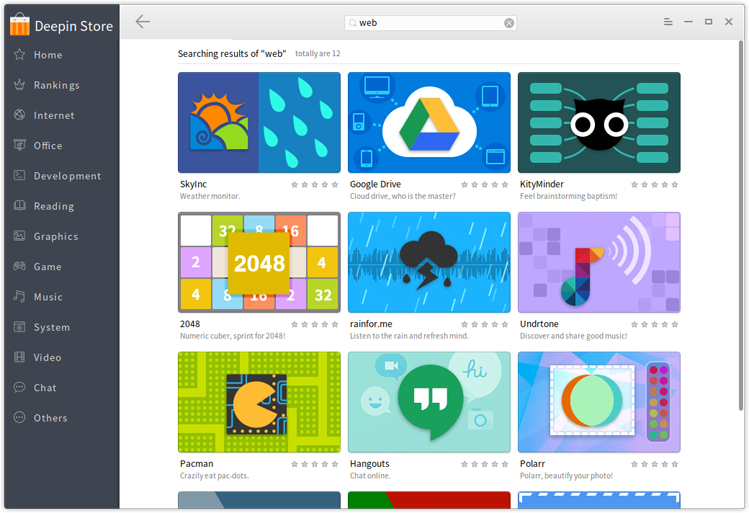Click the Office category icon
Image resolution: width=749 pixels, height=513 pixels.
pyautogui.click(x=19, y=146)
